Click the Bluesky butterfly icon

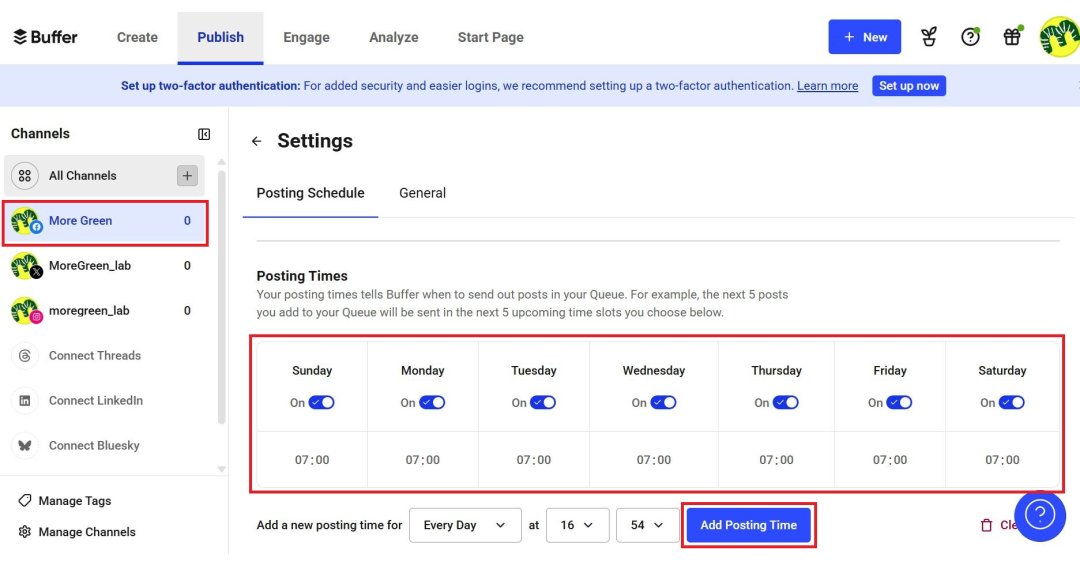point(25,446)
